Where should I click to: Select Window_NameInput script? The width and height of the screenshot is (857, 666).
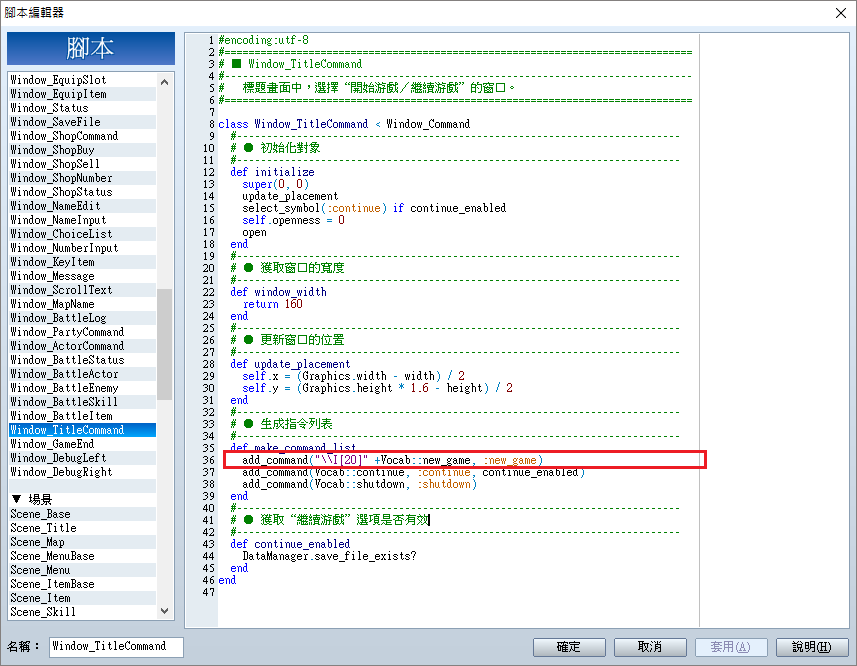click(x=83, y=220)
